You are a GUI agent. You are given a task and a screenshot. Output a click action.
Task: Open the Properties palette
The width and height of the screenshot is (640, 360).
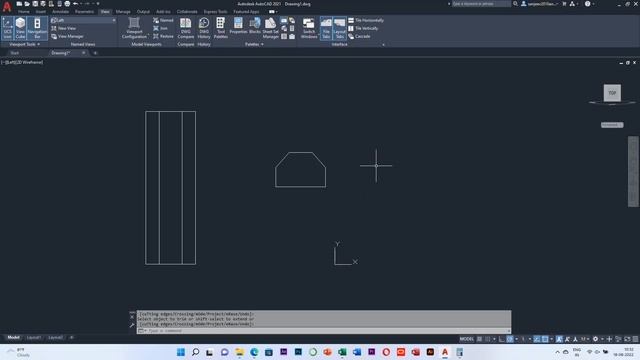coord(238,26)
